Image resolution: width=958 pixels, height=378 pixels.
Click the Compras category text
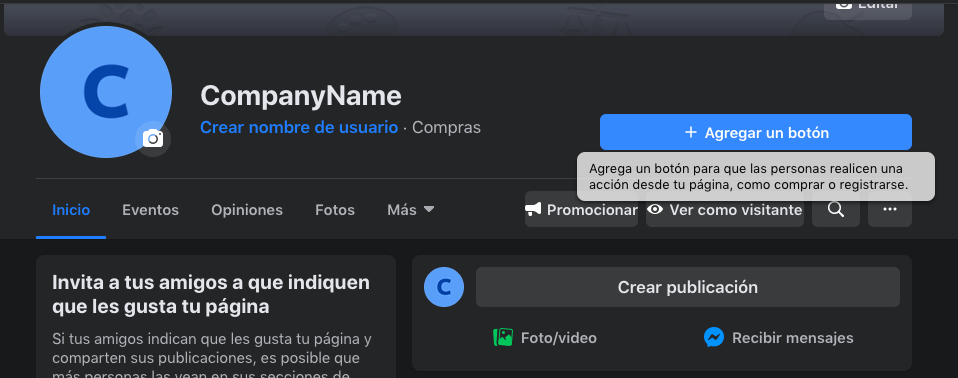[x=446, y=128]
